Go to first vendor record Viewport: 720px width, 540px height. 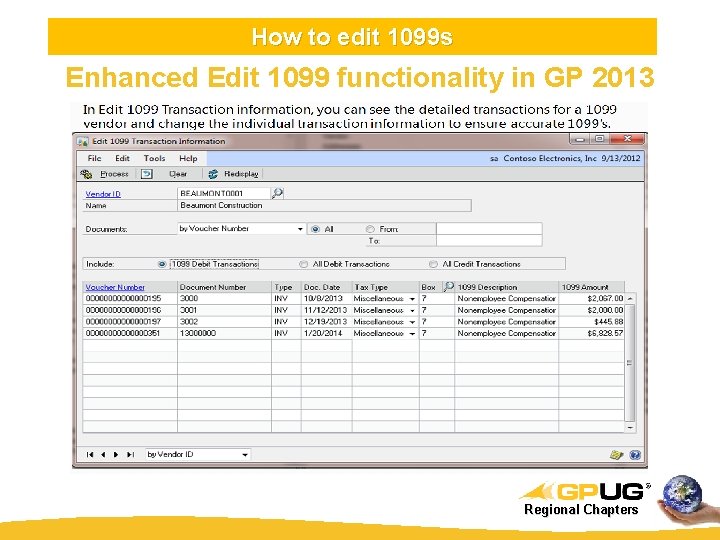click(90, 455)
